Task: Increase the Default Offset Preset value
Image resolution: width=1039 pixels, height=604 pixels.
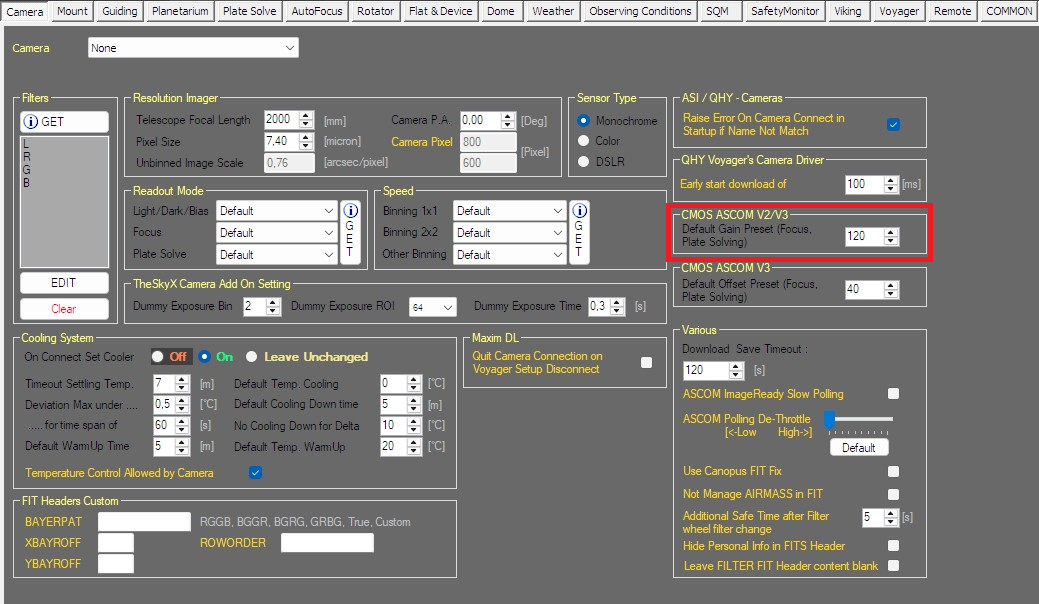Action: coord(890,285)
